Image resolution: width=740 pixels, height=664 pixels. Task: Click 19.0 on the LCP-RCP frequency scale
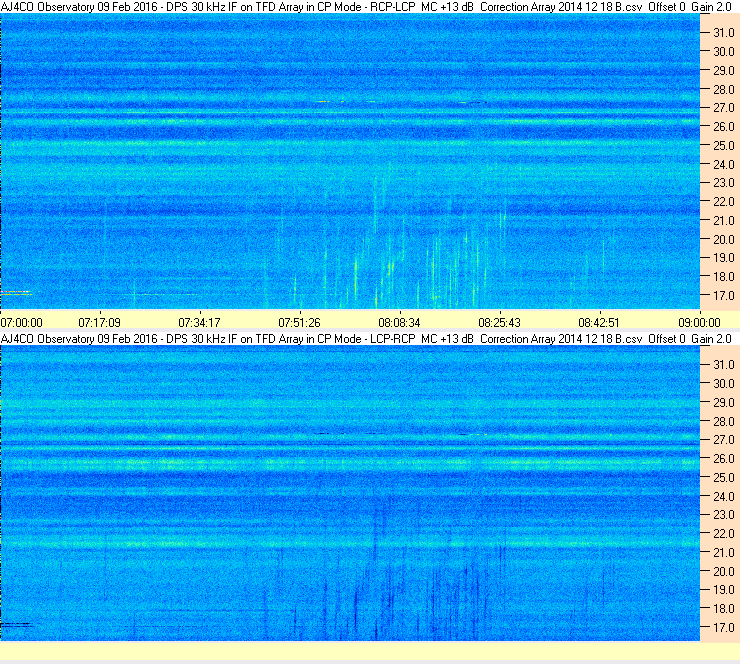(724, 589)
